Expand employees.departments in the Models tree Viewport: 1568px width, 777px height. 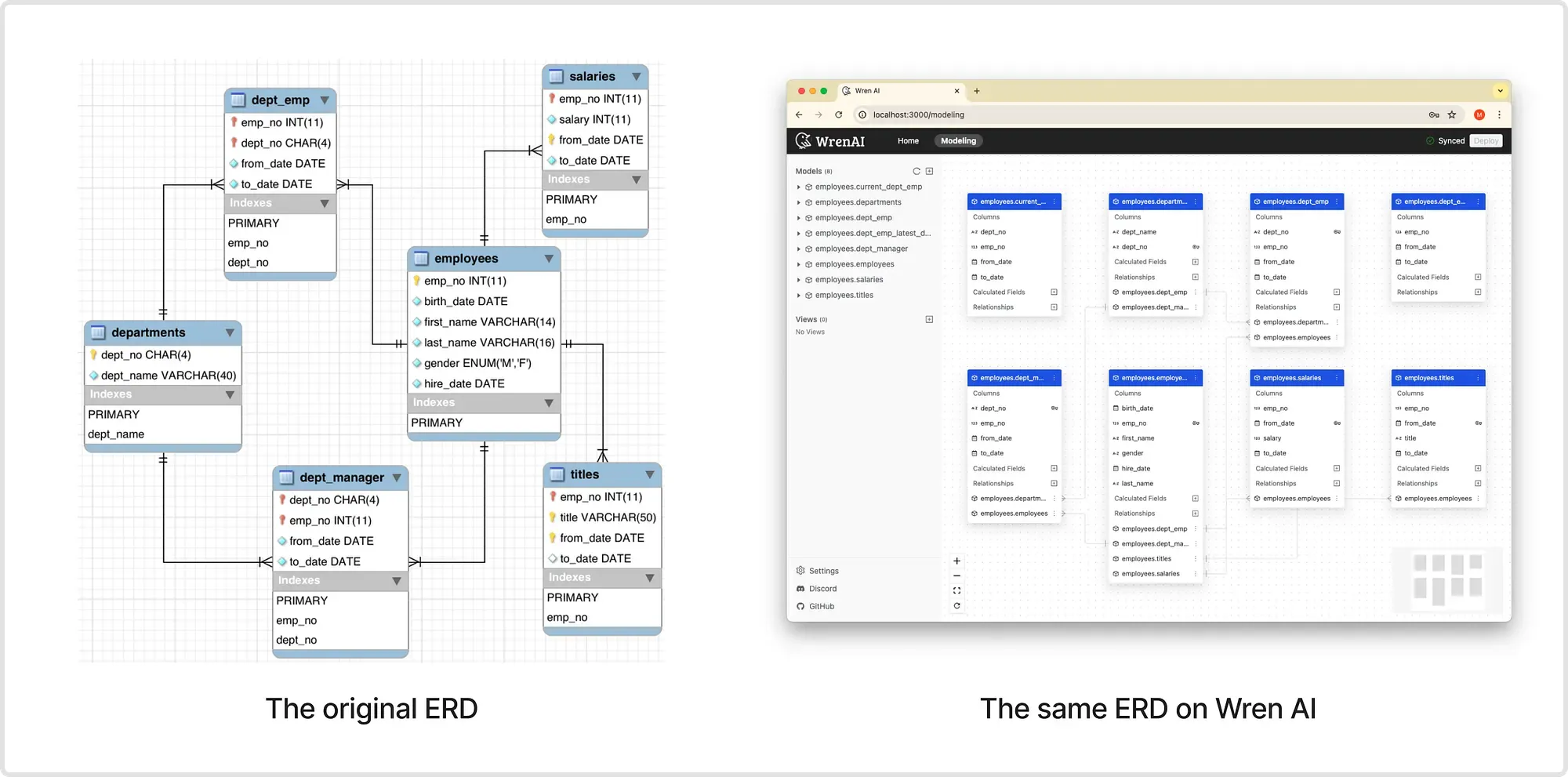click(x=799, y=202)
